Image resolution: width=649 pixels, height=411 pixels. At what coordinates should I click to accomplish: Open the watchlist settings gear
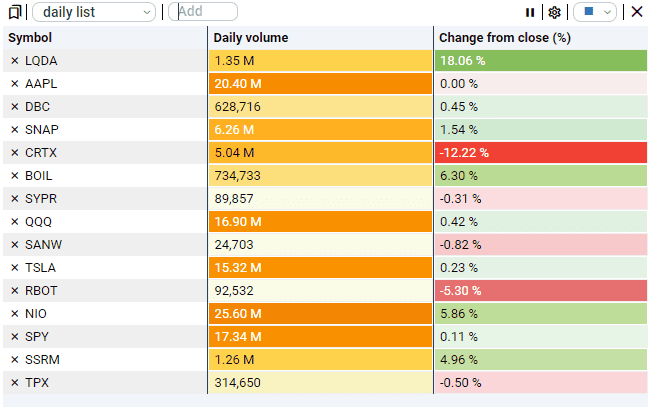(x=554, y=12)
